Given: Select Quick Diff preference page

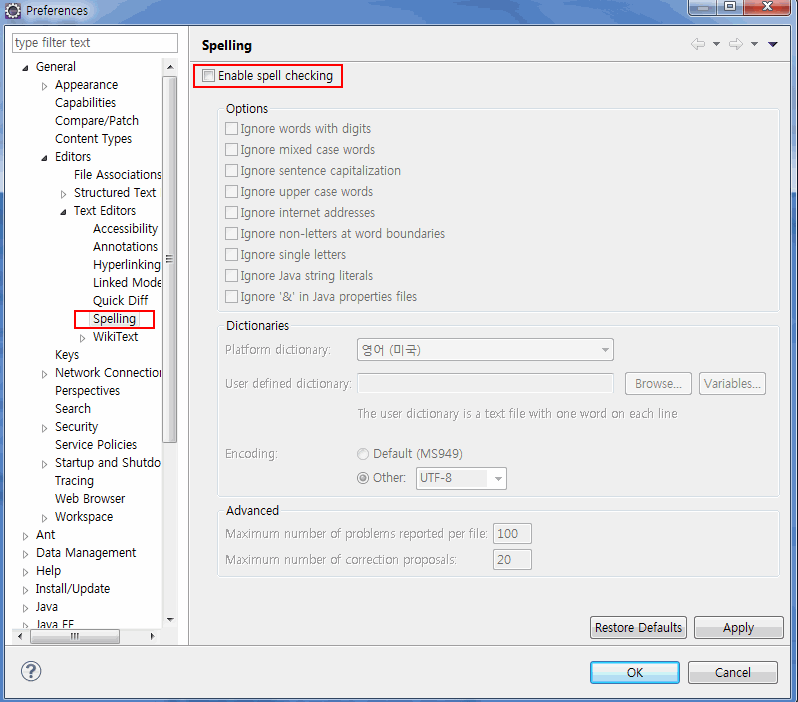Looking at the screenshot, I should point(120,300).
